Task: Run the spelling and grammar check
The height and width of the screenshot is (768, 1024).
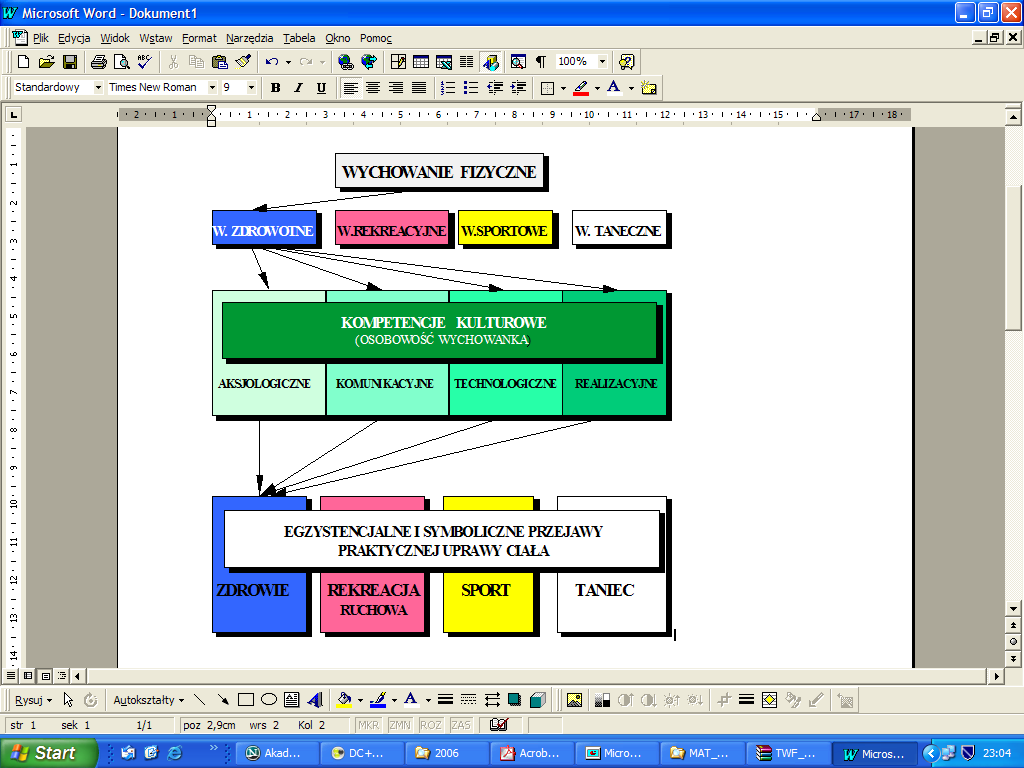Action: [144, 62]
